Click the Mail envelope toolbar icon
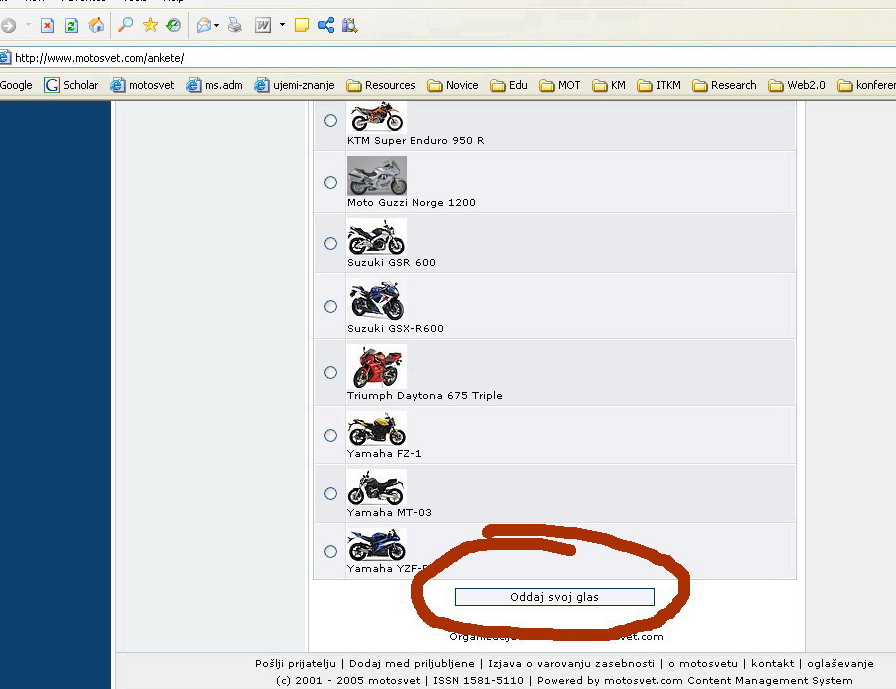Image resolution: width=896 pixels, height=689 pixels. point(203,25)
